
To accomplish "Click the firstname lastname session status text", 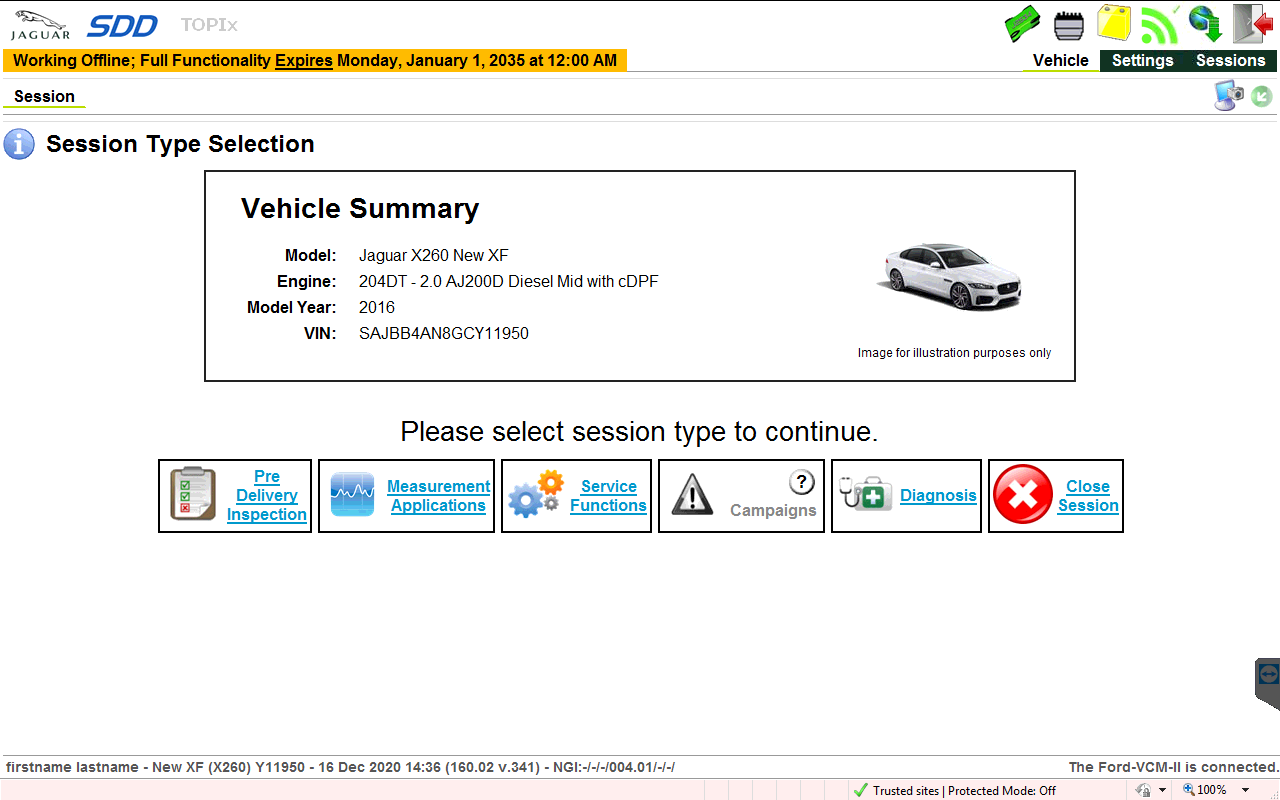I will [x=340, y=767].
